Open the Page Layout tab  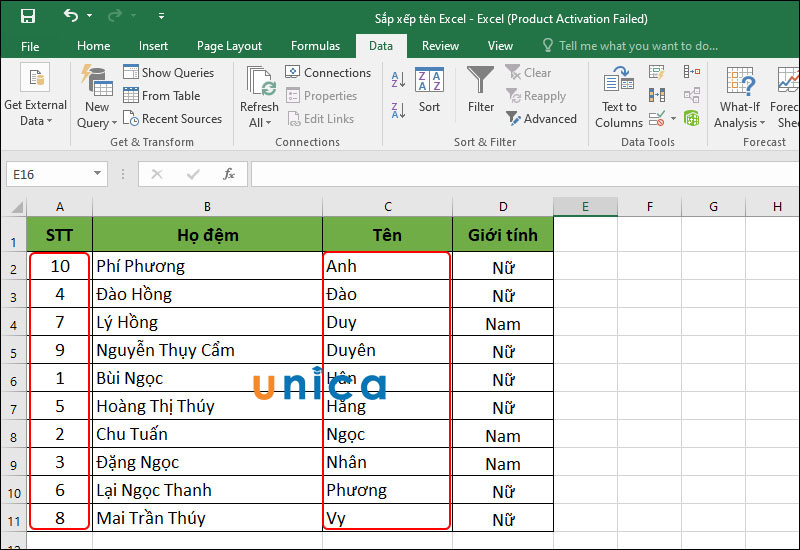coord(229,46)
